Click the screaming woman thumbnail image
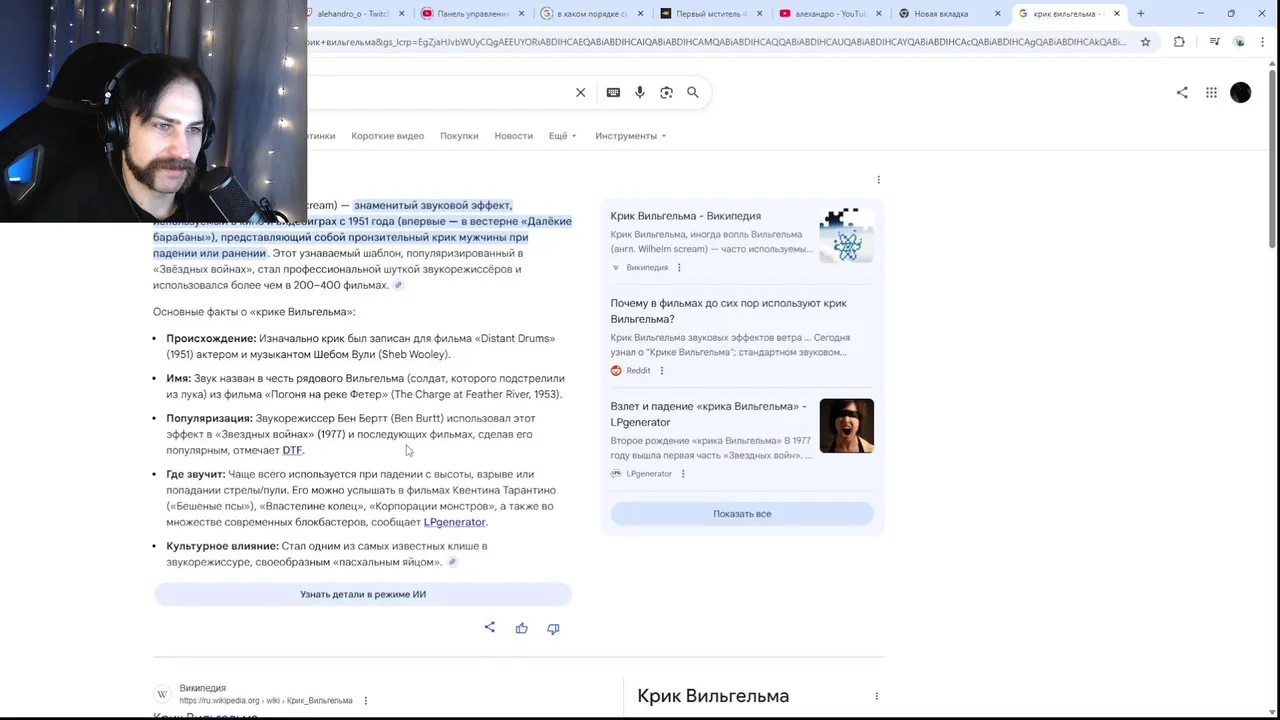The image size is (1280, 720). 846,426
